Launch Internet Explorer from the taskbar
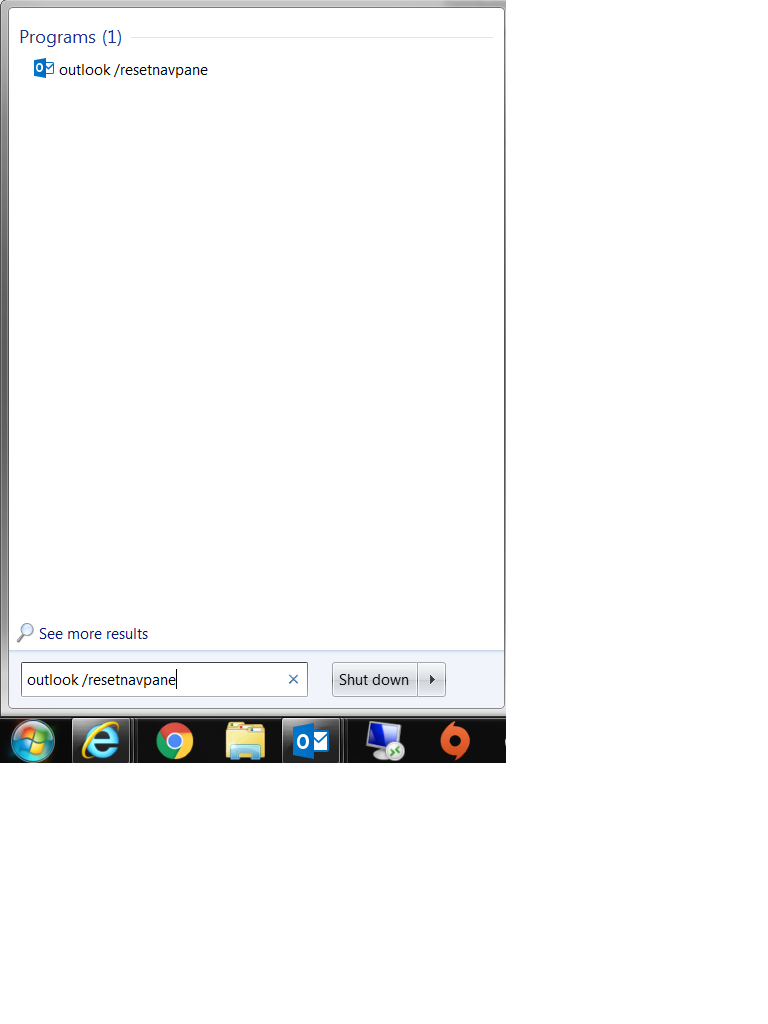The height and width of the screenshot is (1024, 768). pyautogui.click(x=101, y=741)
